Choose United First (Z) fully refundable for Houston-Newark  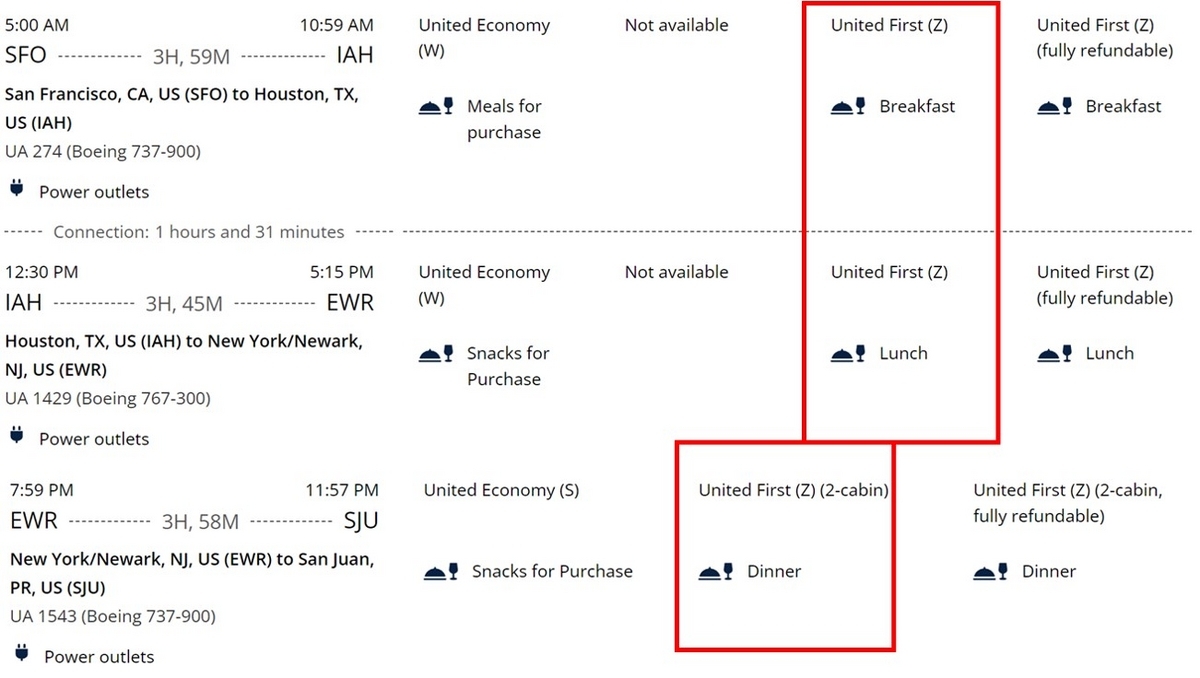click(1104, 285)
